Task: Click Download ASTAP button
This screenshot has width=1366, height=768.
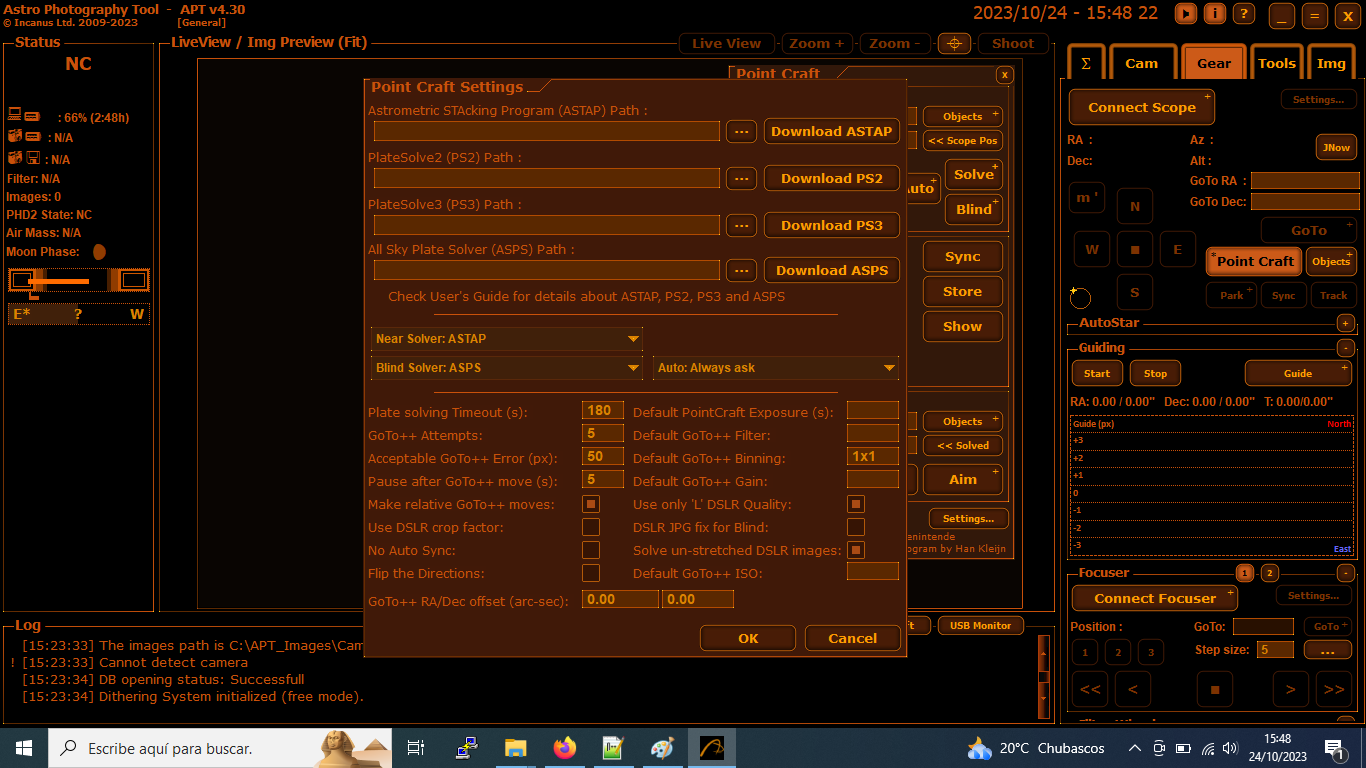Action: 832,131
